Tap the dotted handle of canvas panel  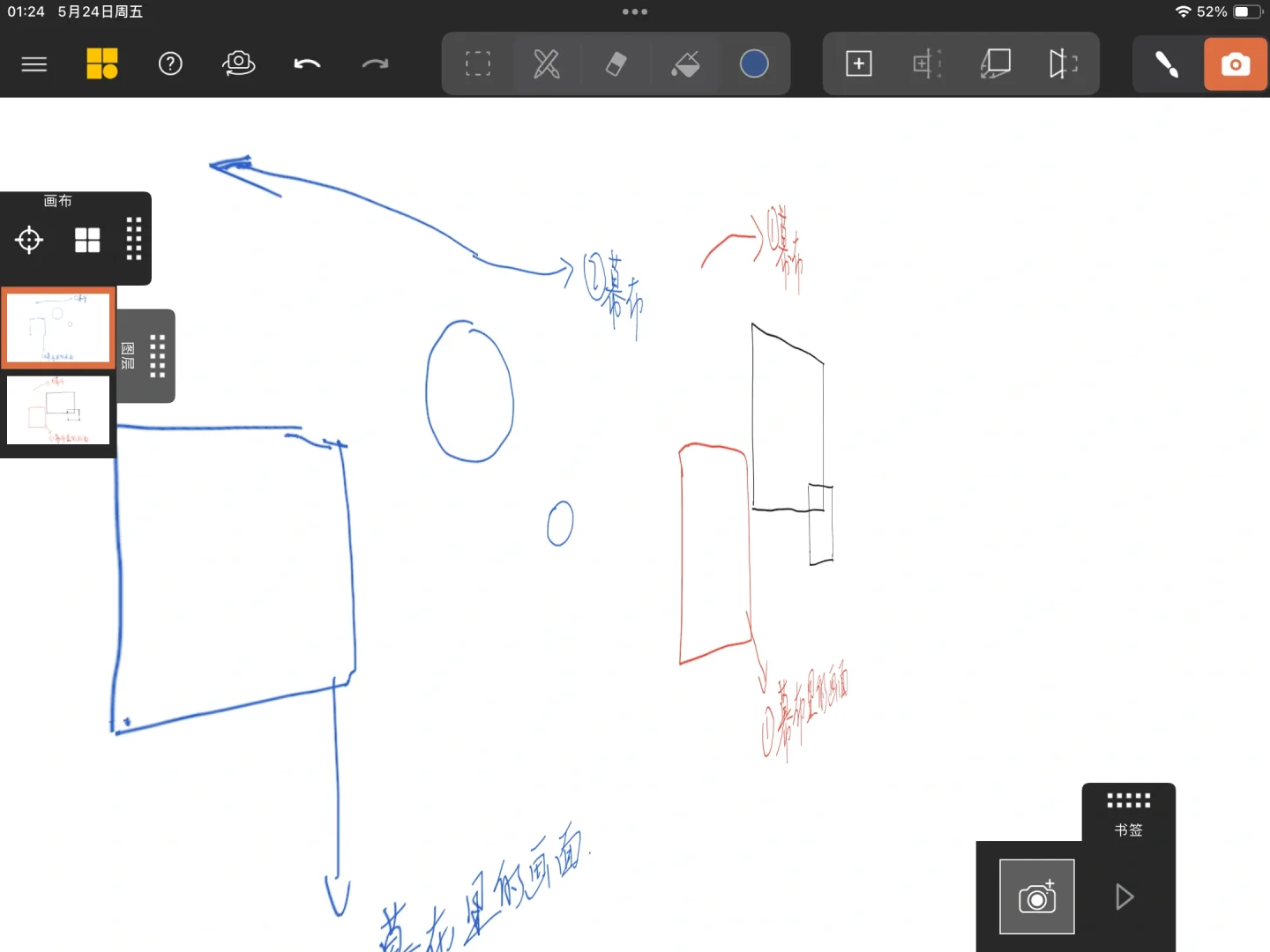[x=134, y=238]
